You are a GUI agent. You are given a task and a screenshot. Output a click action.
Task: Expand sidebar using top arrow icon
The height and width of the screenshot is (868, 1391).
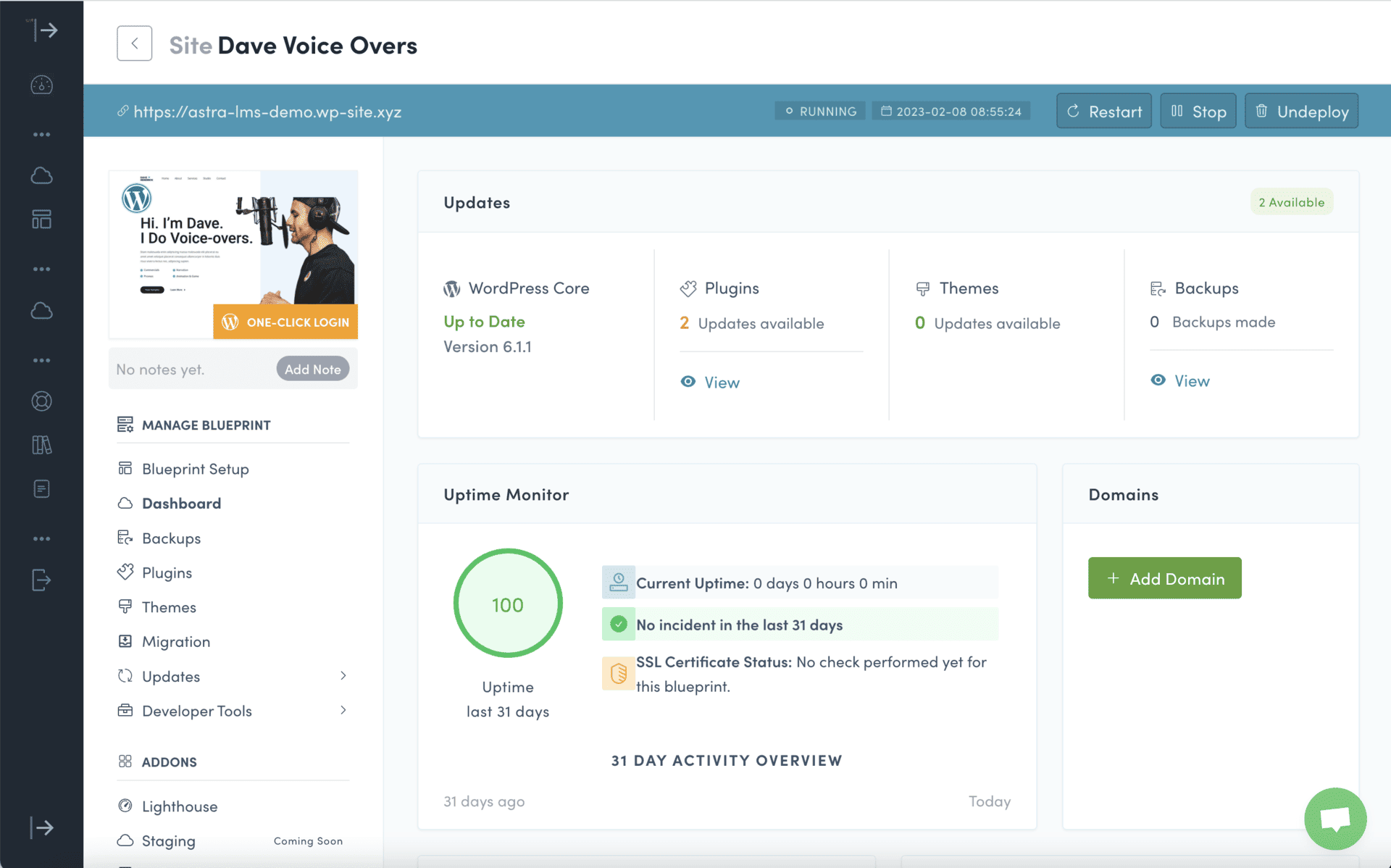pos(43,30)
